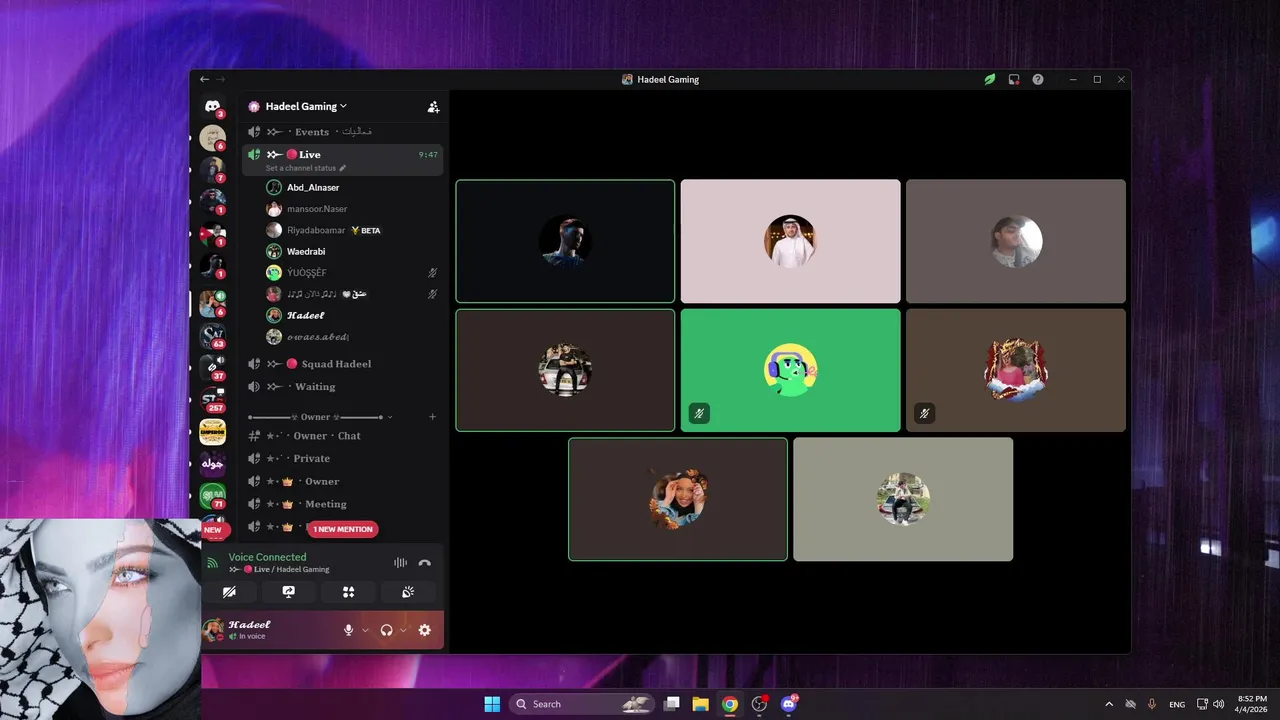Viewport: 1280px width, 720px height.
Task: Open the Owner Chat text channel
Action: tap(343, 436)
